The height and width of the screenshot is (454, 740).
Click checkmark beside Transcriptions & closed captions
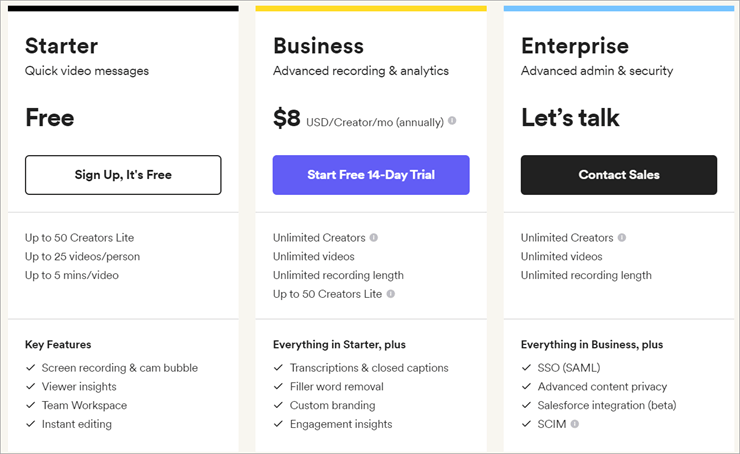click(x=278, y=368)
